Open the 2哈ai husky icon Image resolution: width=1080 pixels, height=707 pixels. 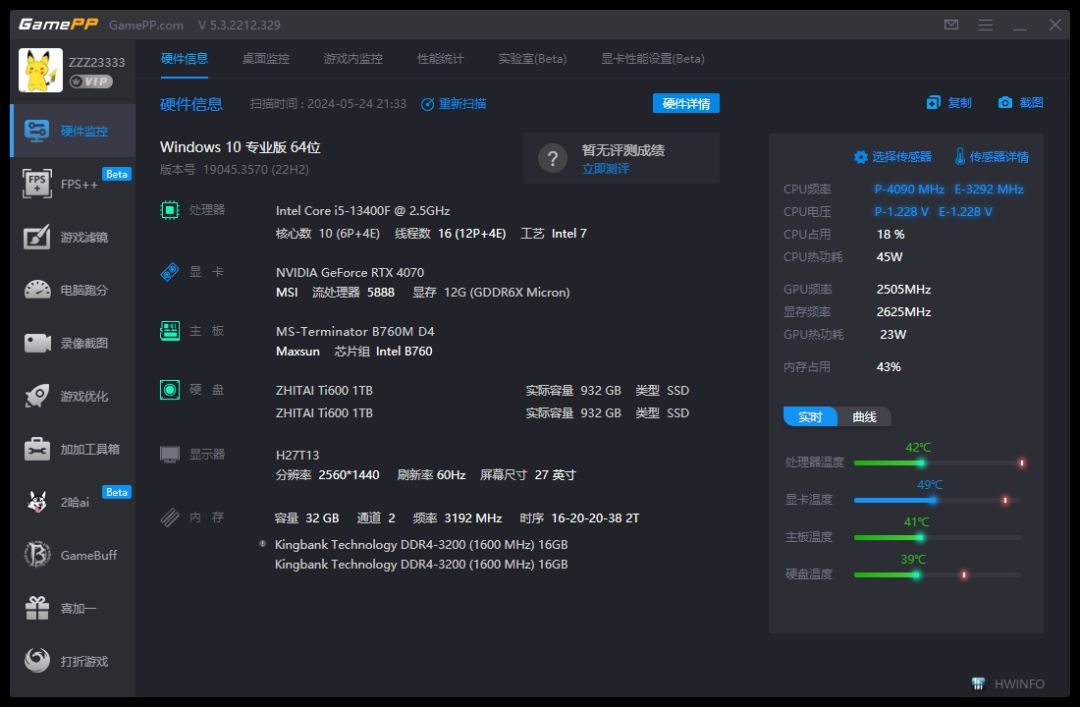point(37,502)
